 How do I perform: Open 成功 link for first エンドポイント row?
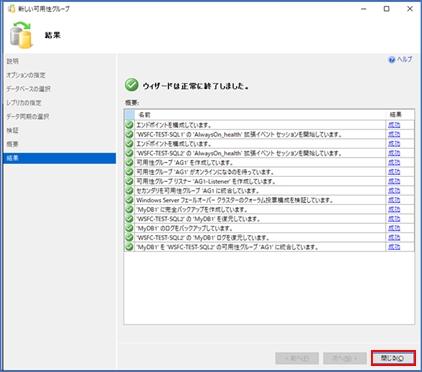tap(394, 125)
